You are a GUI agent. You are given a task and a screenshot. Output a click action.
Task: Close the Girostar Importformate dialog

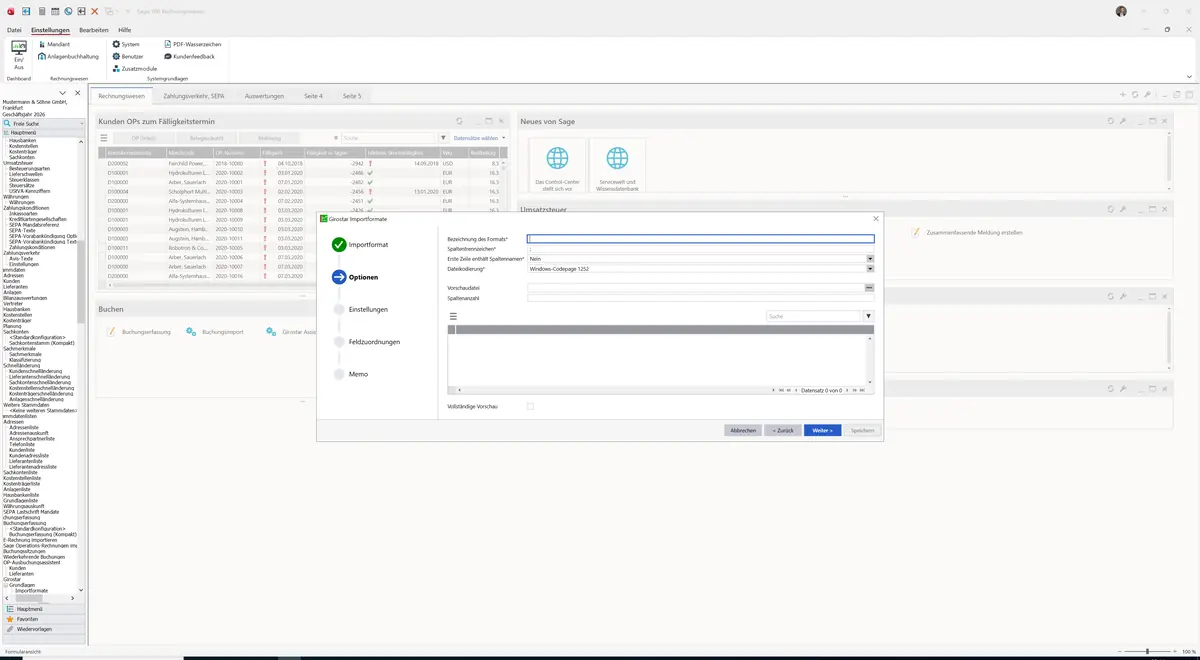[876, 218]
